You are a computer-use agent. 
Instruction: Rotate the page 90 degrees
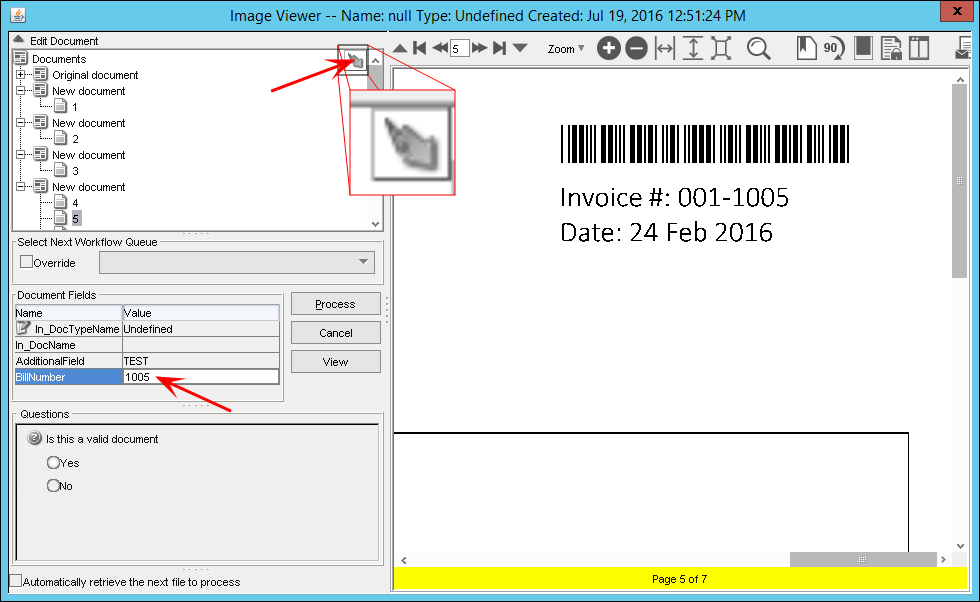pos(833,48)
